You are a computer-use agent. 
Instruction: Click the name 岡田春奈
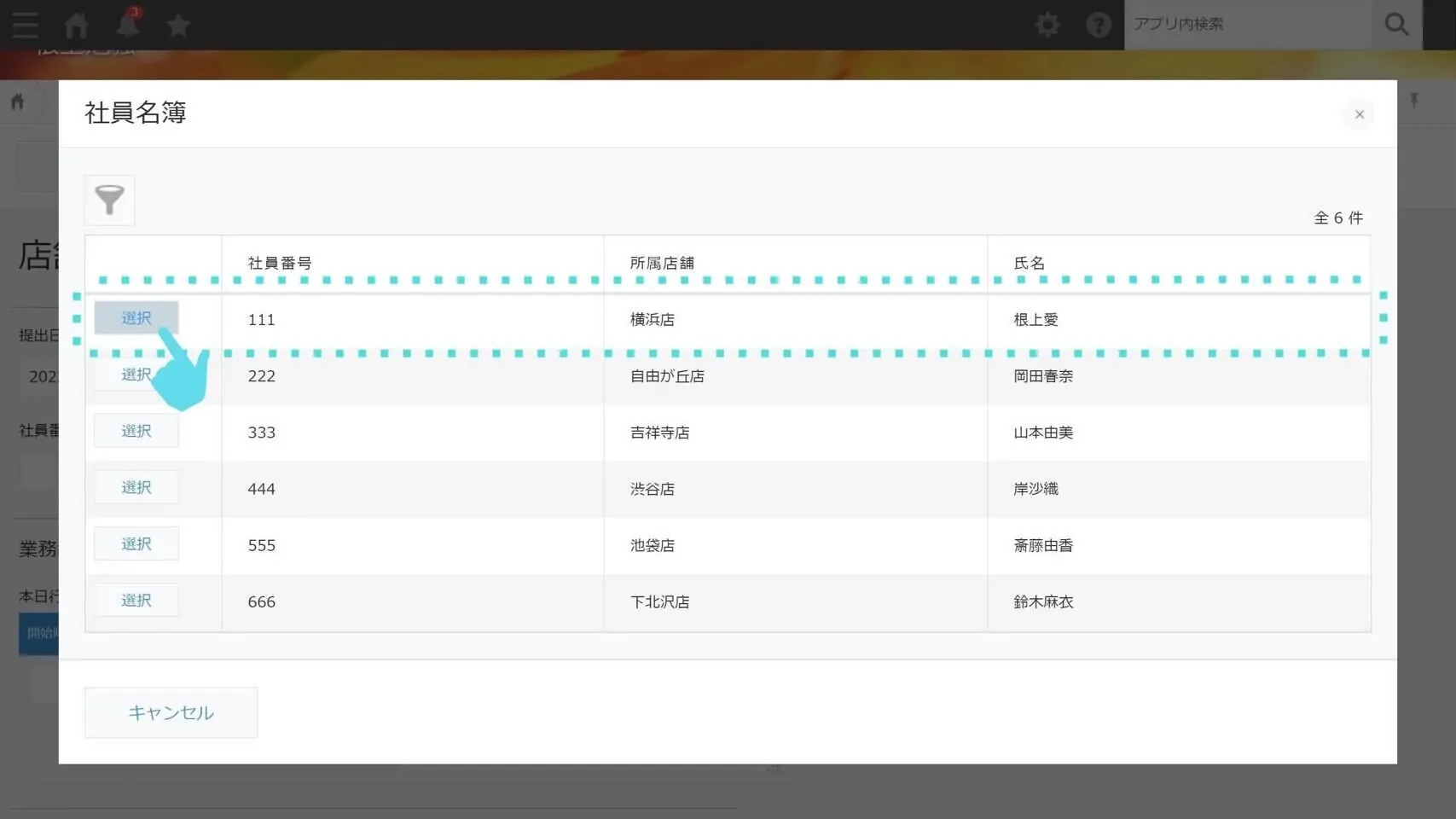pyautogui.click(x=1043, y=376)
